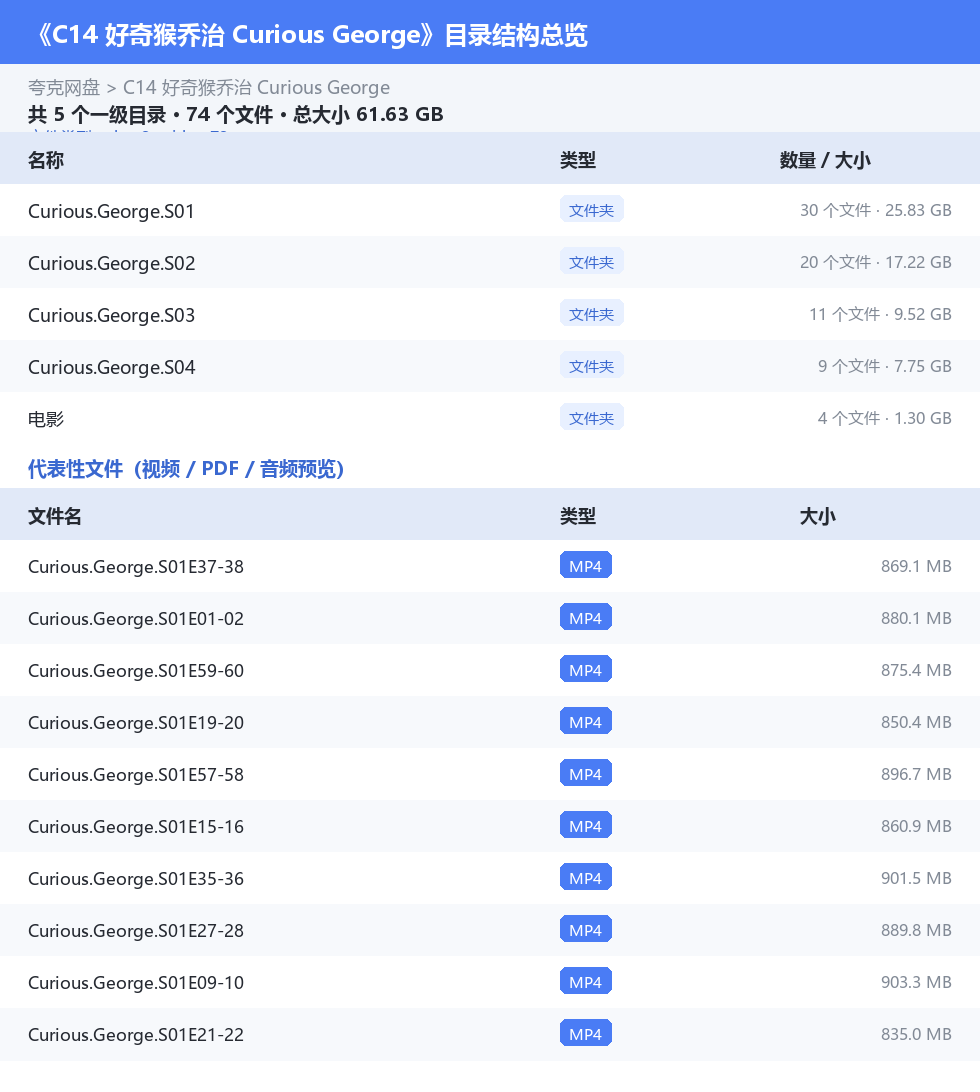The height and width of the screenshot is (1092, 980).
Task: Click the 860.9 MB size value
Action: pos(917,826)
